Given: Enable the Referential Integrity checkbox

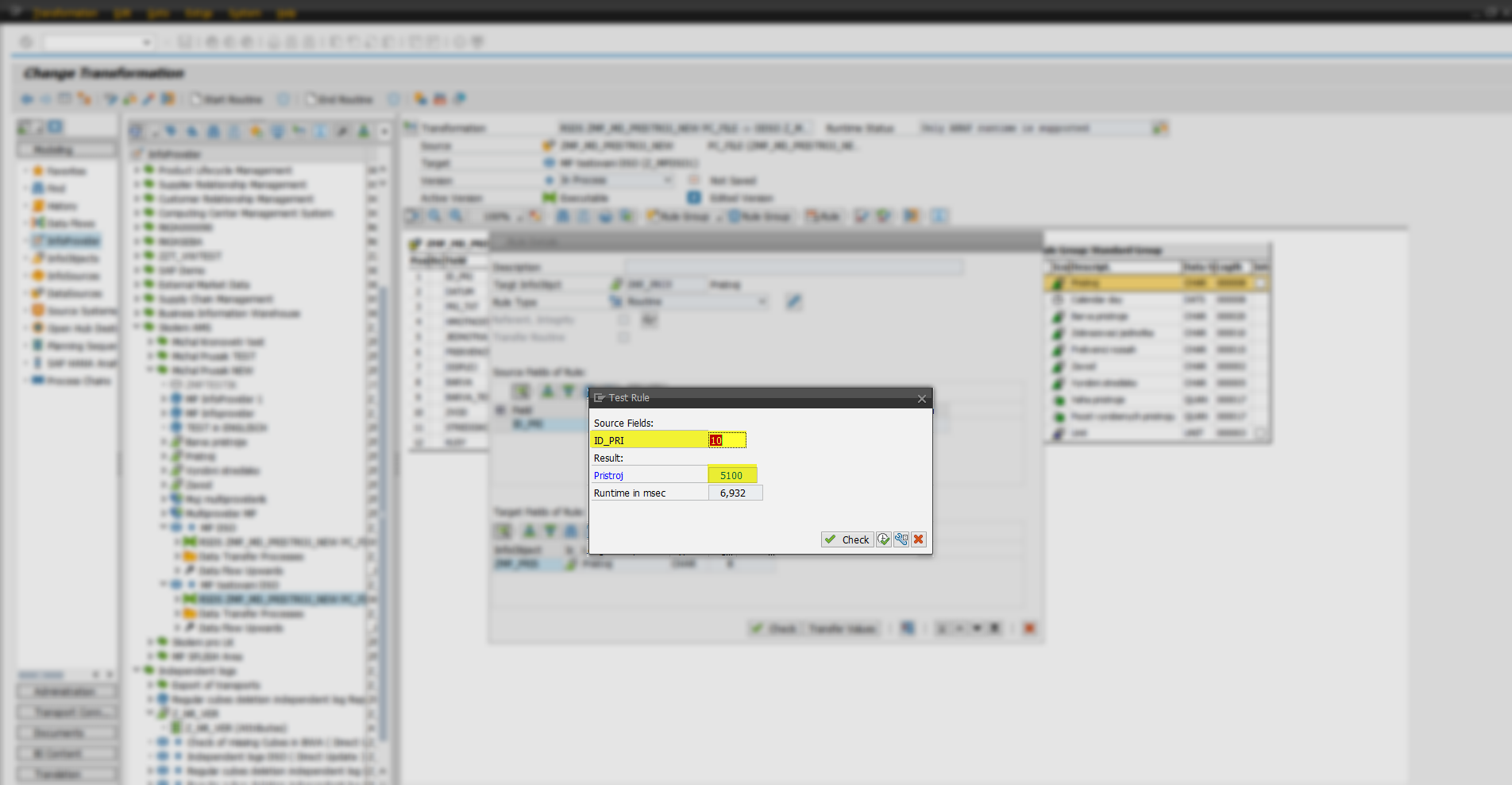Looking at the screenshot, I should coord(624,320).
